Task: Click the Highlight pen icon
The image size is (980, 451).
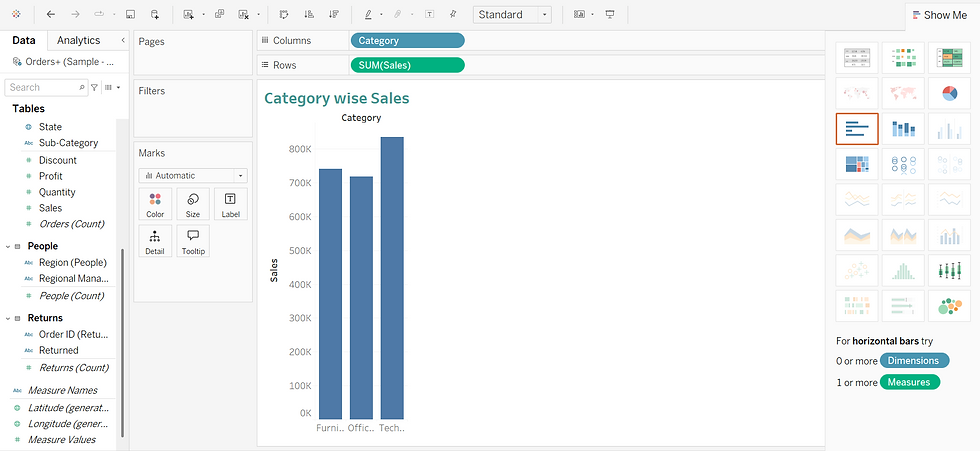Action: [x=368, y=14]
